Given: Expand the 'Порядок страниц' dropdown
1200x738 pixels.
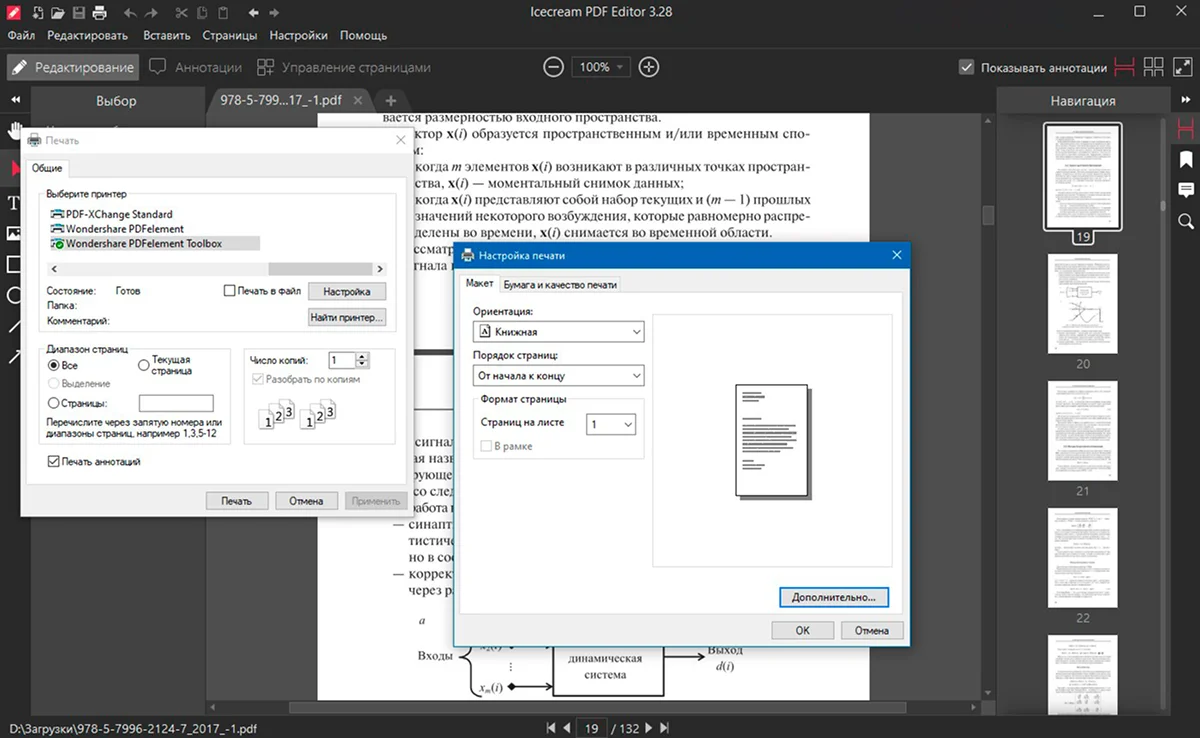Looking at the screenshot, I should 558,376.
